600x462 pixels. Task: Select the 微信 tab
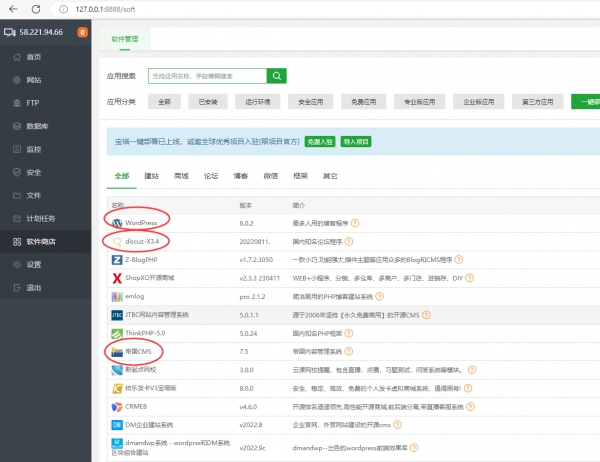pyautogui.click(x=271, y=176)
